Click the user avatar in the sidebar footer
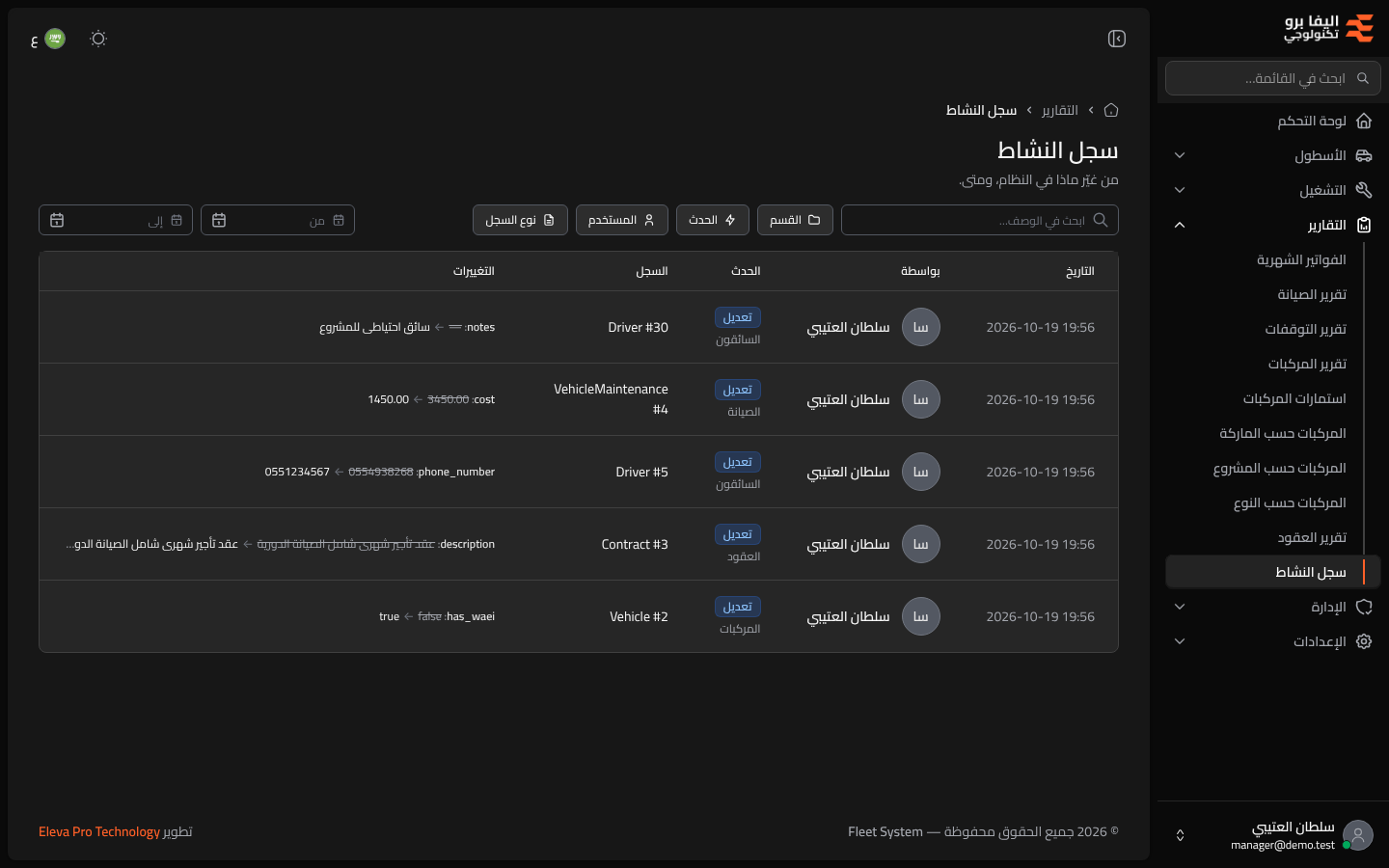 (1358, 835)
